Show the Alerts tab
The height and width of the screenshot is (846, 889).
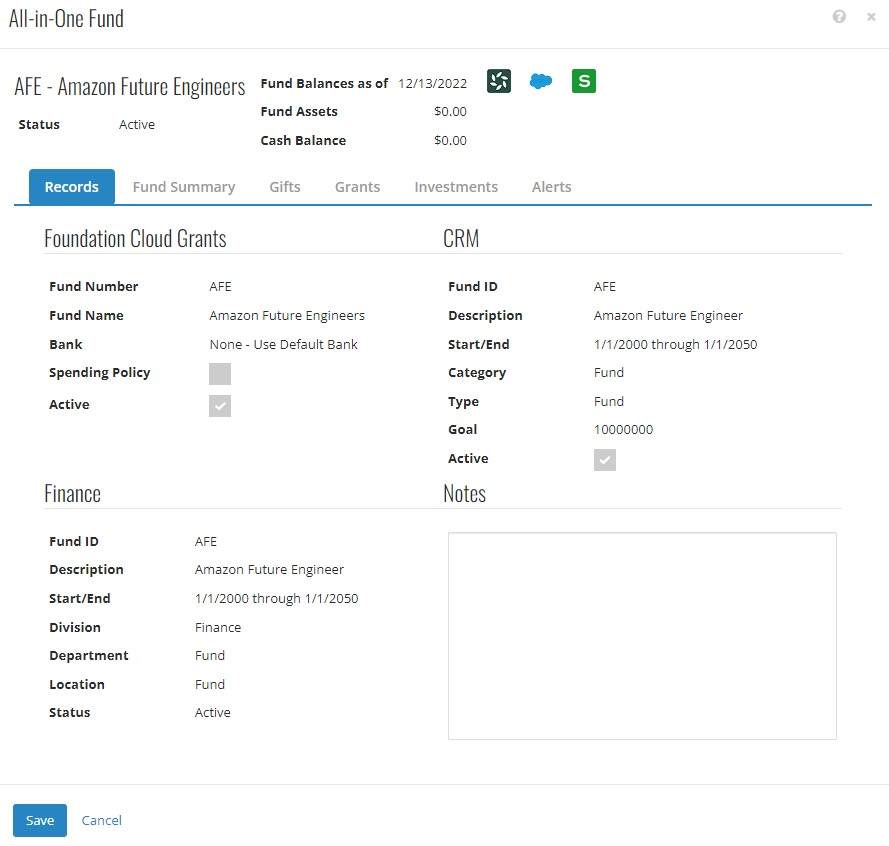point(552,187)
